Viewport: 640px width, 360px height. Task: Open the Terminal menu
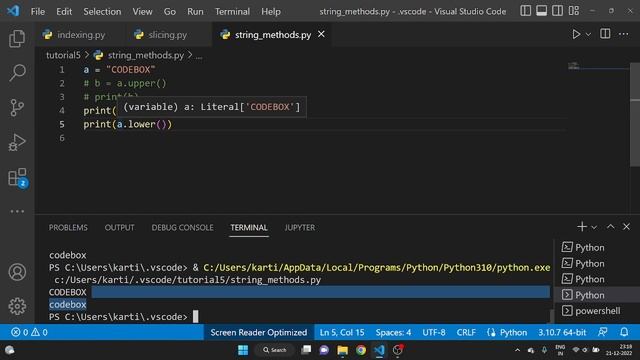coord(232,11)
